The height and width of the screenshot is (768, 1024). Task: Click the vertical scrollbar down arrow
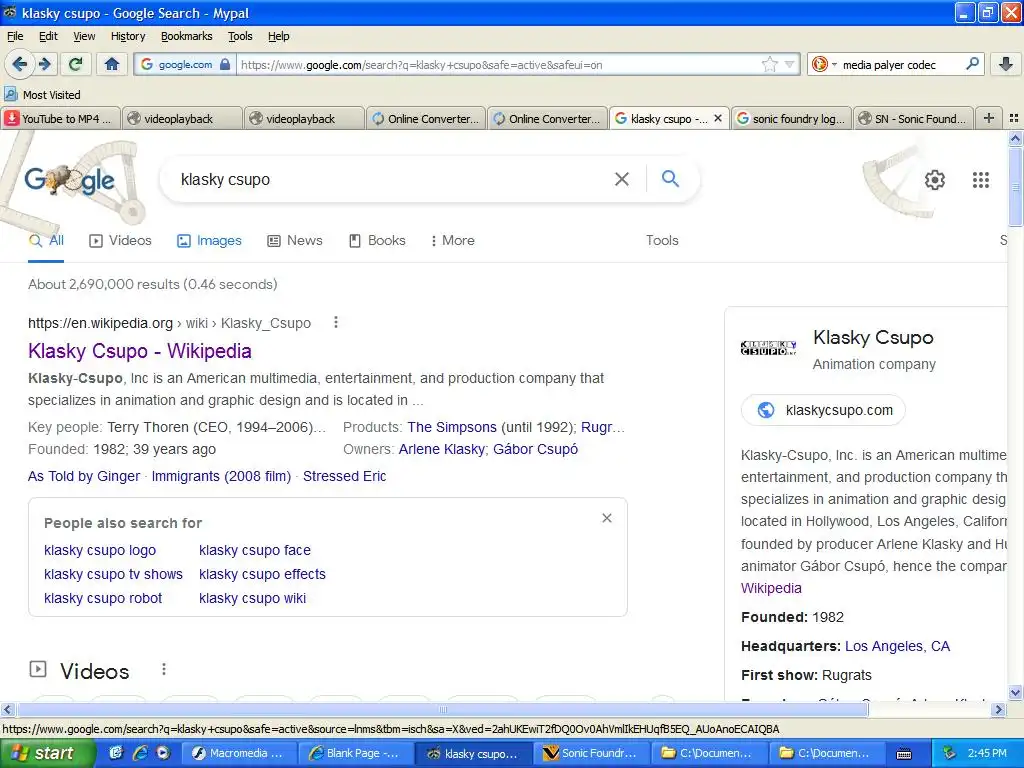point(1016,692)
